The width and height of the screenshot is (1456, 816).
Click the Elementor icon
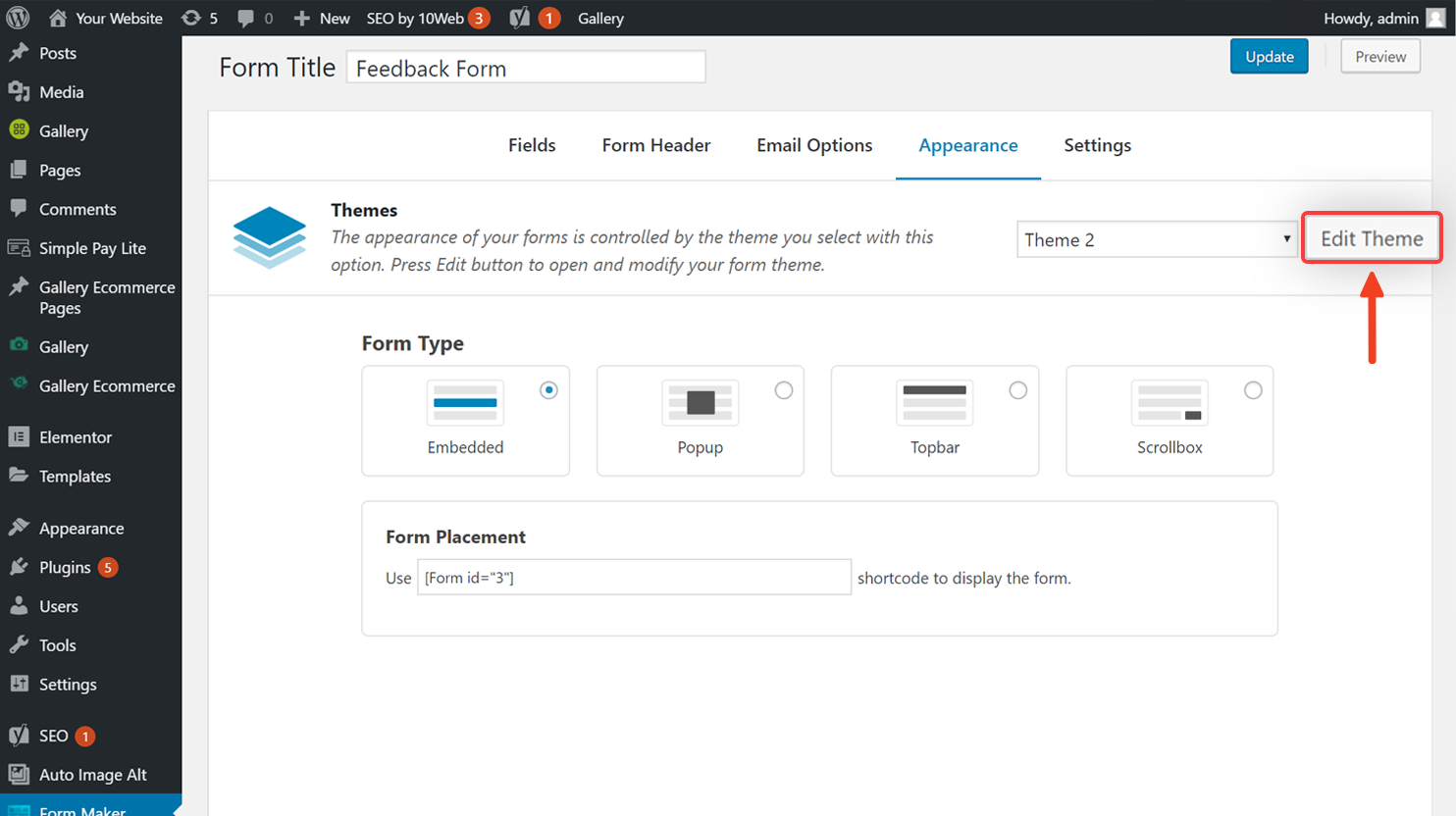coord(19,436)
